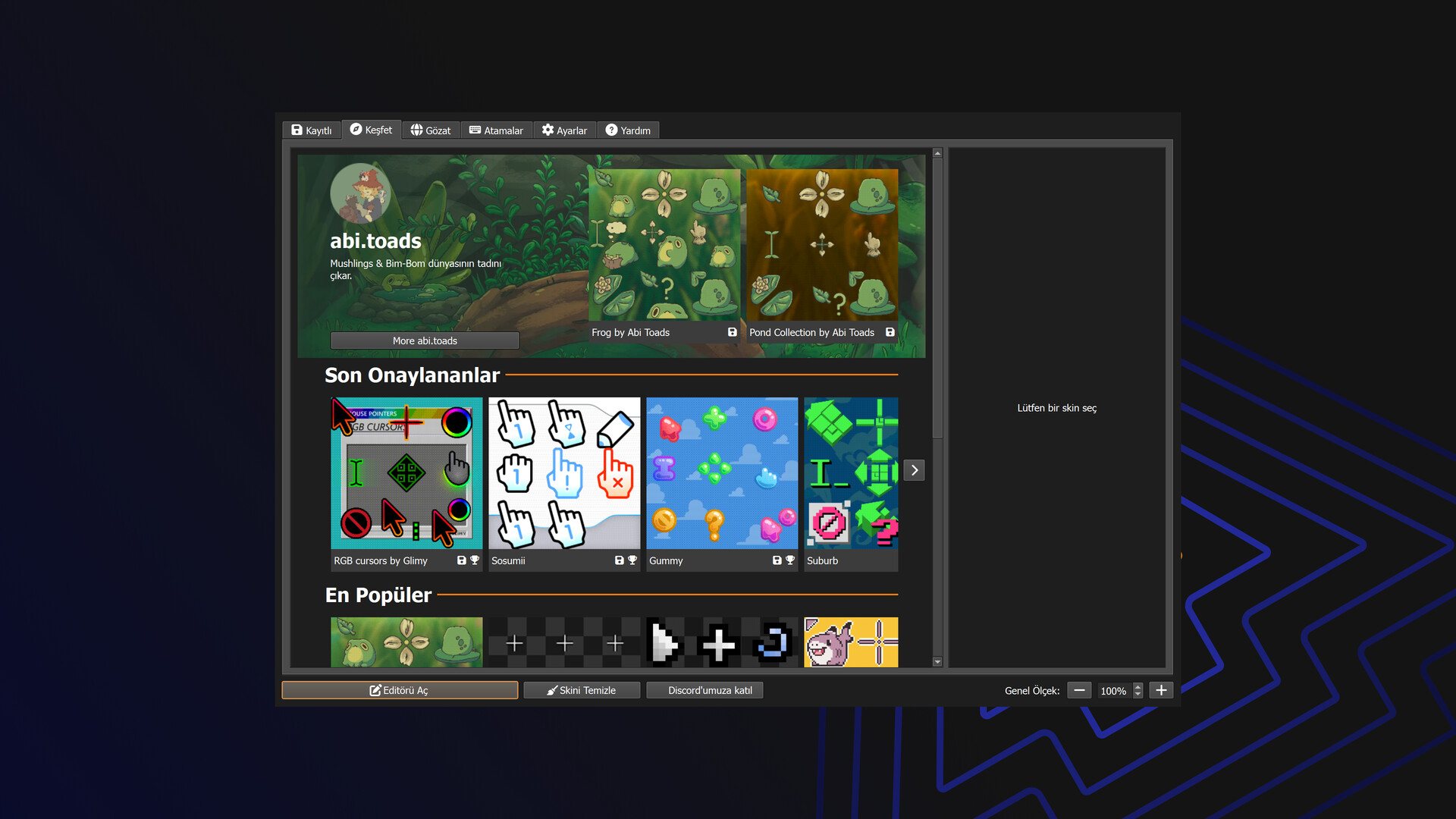Screen dimensions: 1456x819
Task: Open the Gözat tab
Action: point(430,130)
